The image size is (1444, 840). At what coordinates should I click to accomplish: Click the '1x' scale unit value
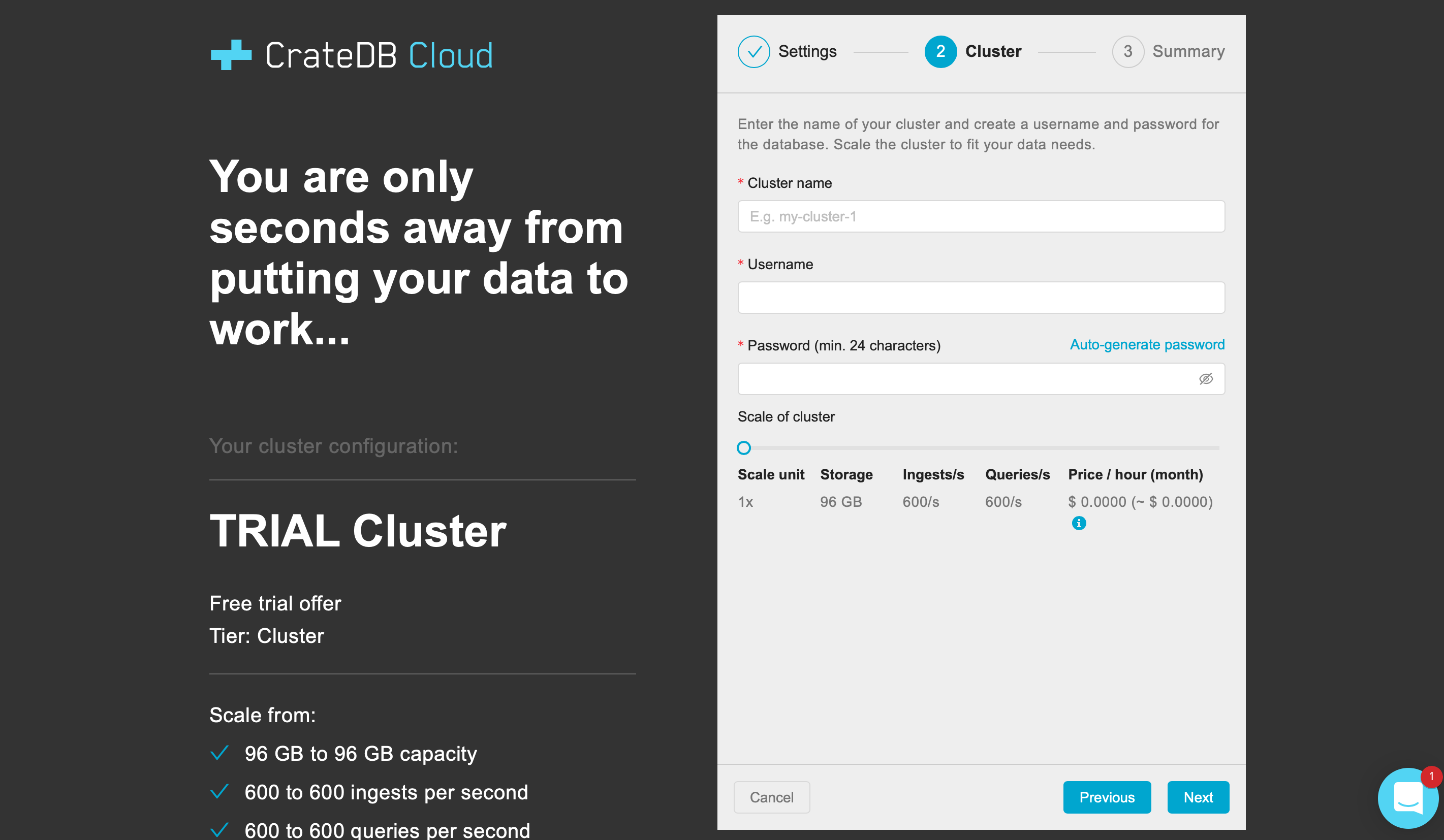point(745,502)
